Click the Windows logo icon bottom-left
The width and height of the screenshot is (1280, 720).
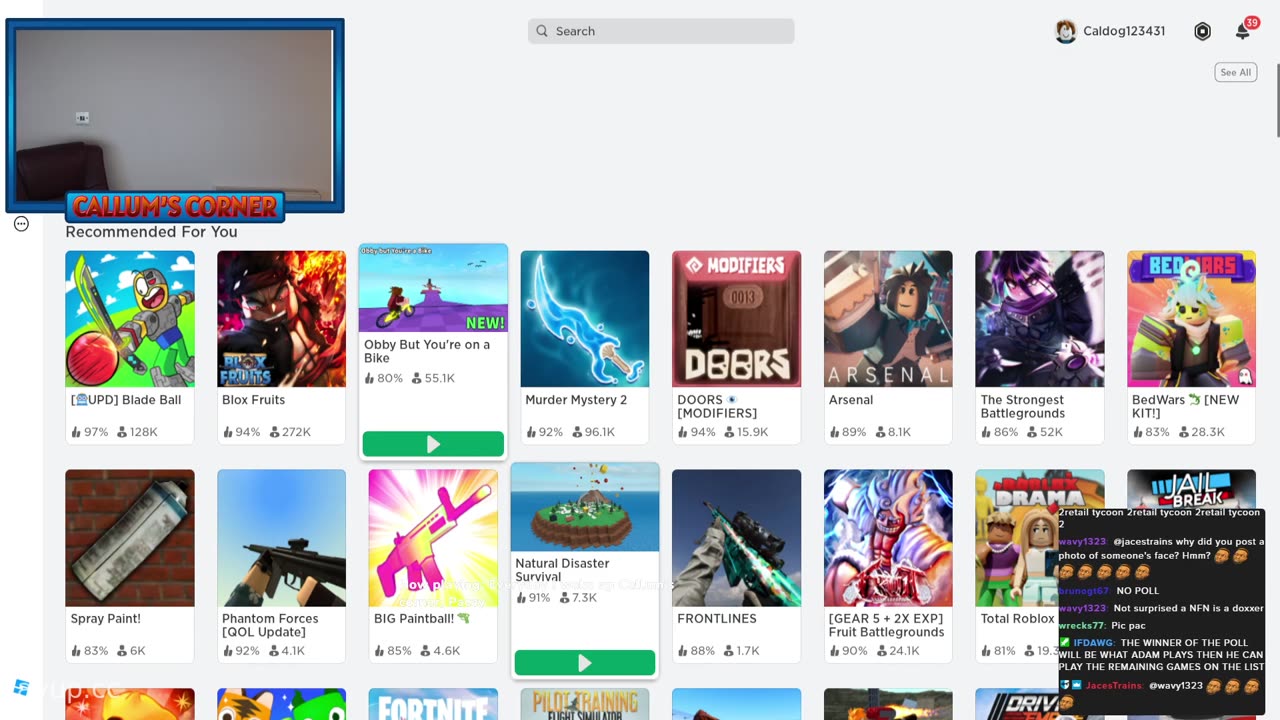click(x=21, y=687)
